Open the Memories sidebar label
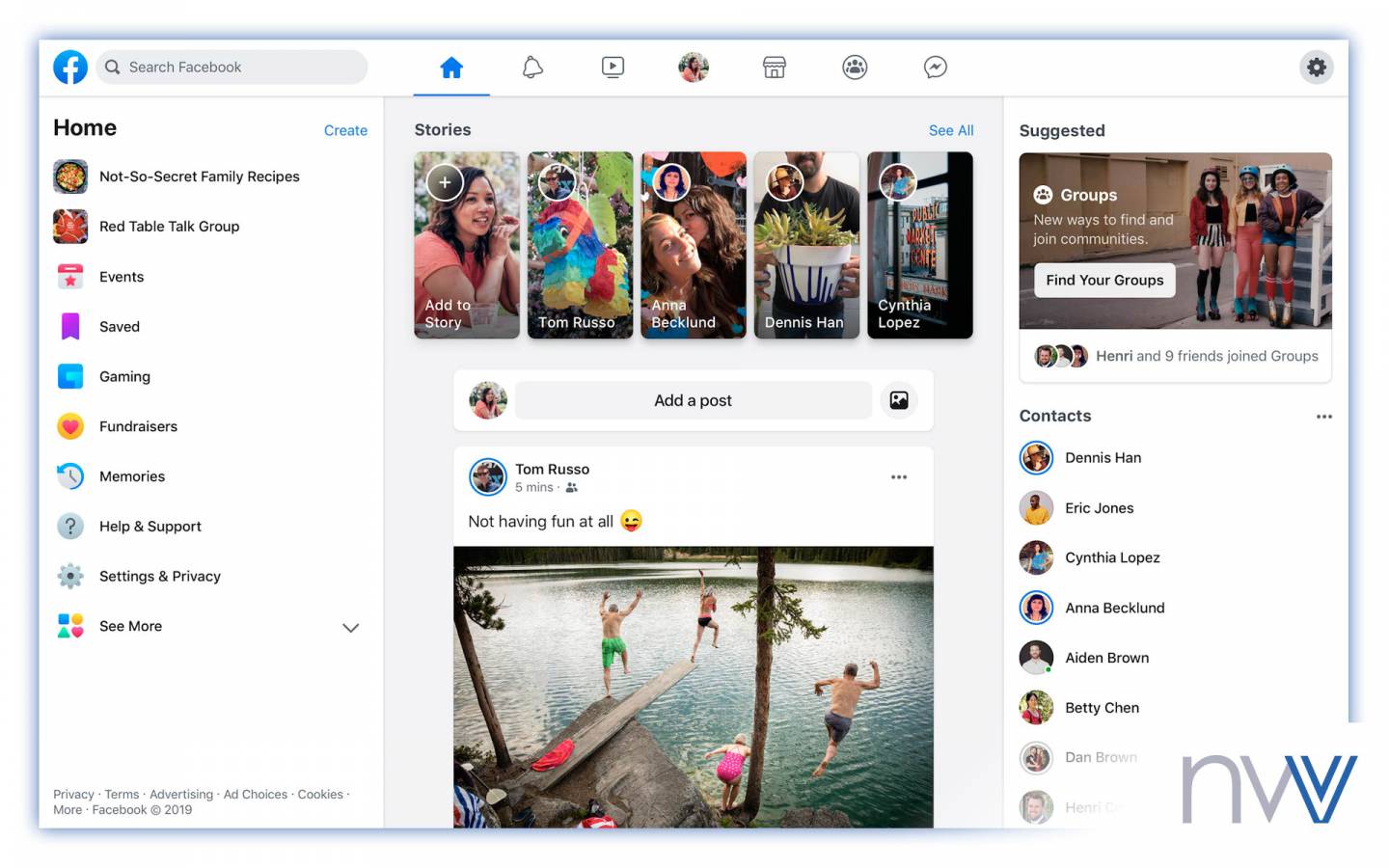 [x=132, y=476]
